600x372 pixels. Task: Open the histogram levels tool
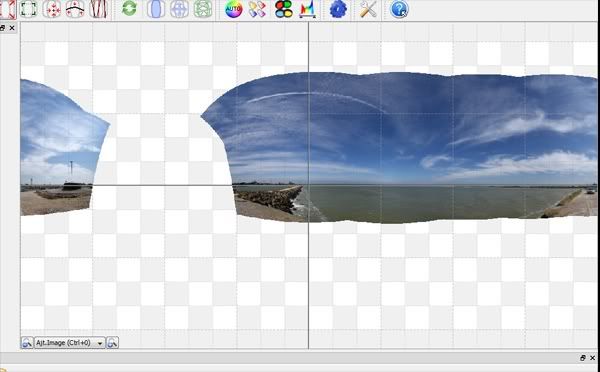(307, 9)
